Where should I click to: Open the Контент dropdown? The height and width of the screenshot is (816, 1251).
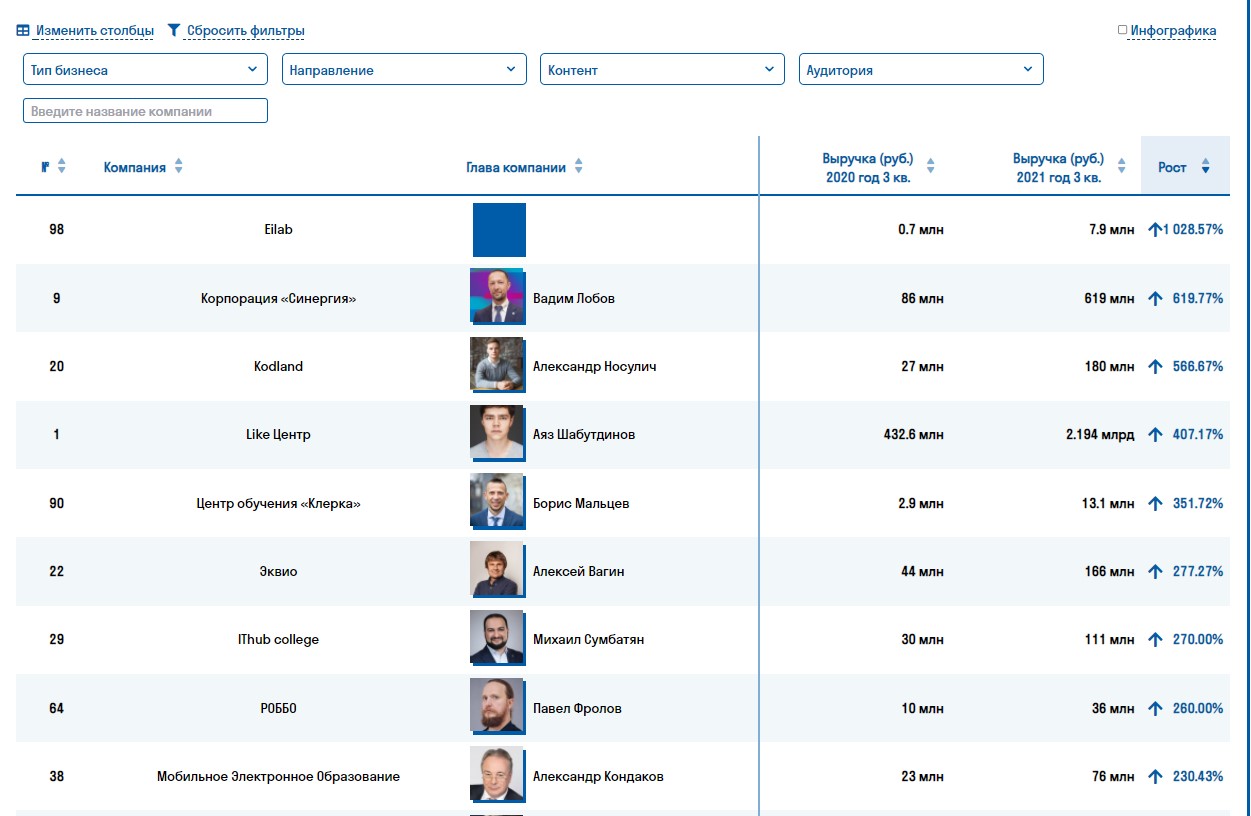pos(662,70)
